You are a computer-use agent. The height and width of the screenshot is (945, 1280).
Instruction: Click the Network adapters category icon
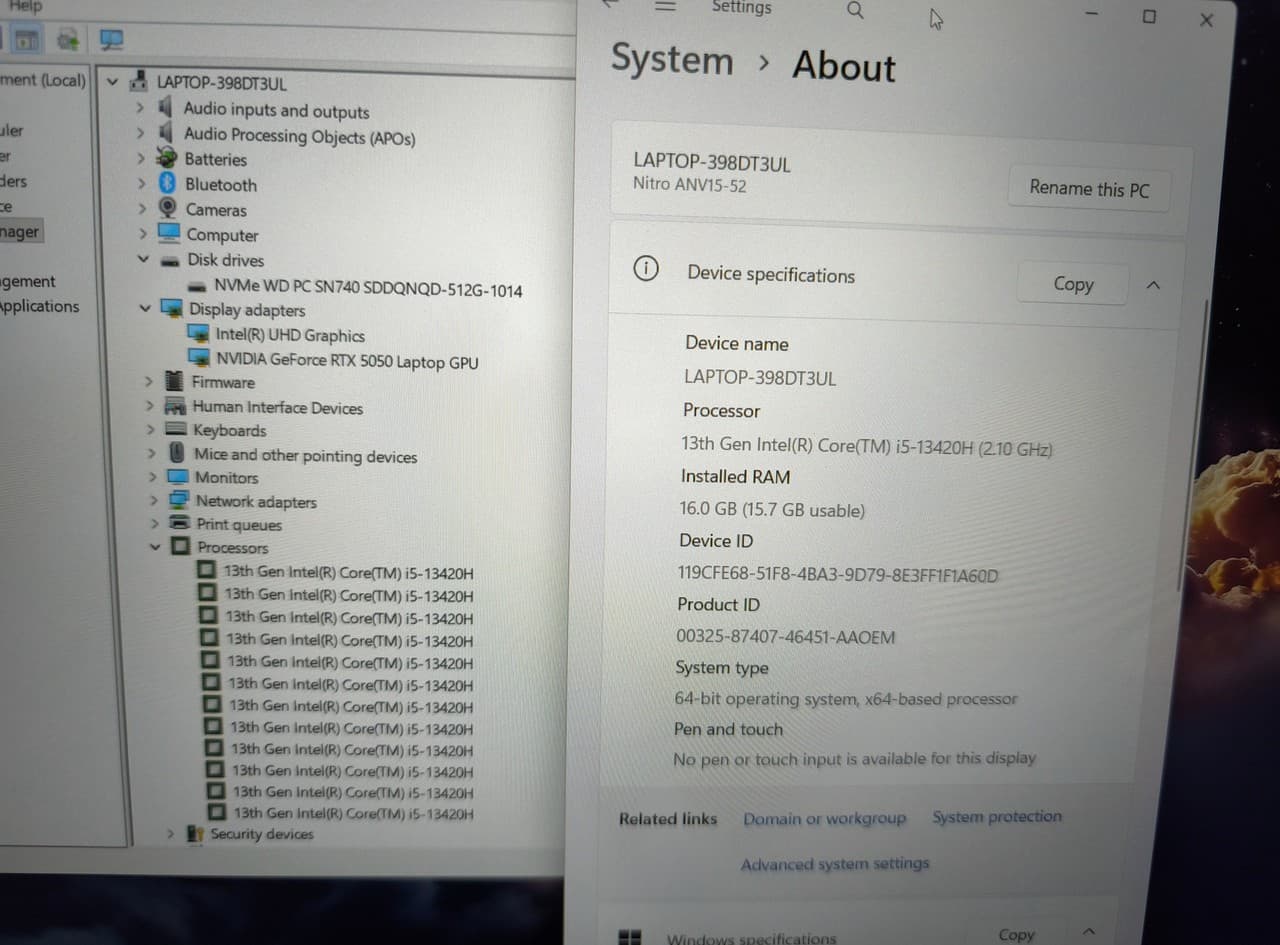click(x=179, y=500)
